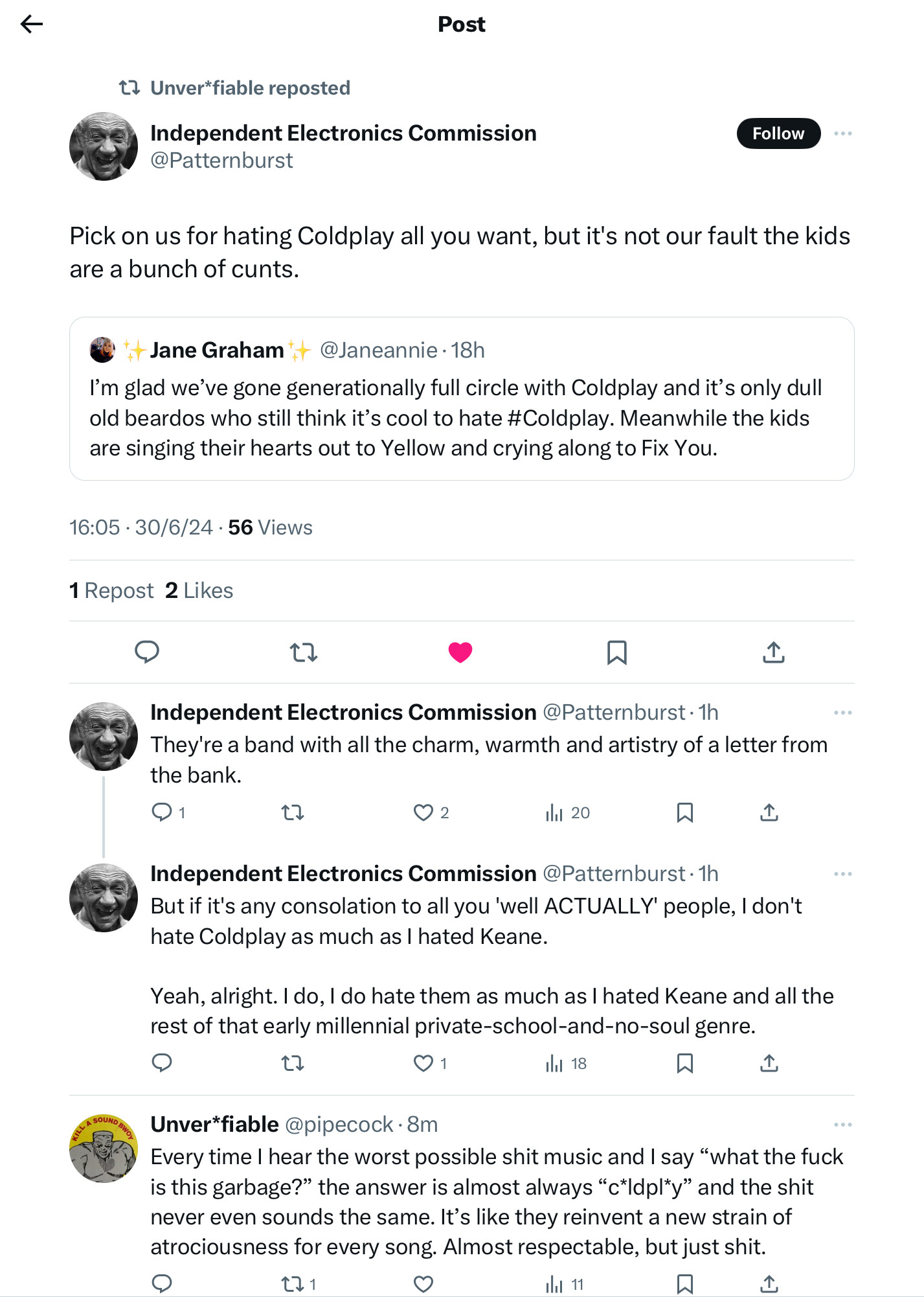Follow Independent Electronics Commission

[x=778, y=133]
